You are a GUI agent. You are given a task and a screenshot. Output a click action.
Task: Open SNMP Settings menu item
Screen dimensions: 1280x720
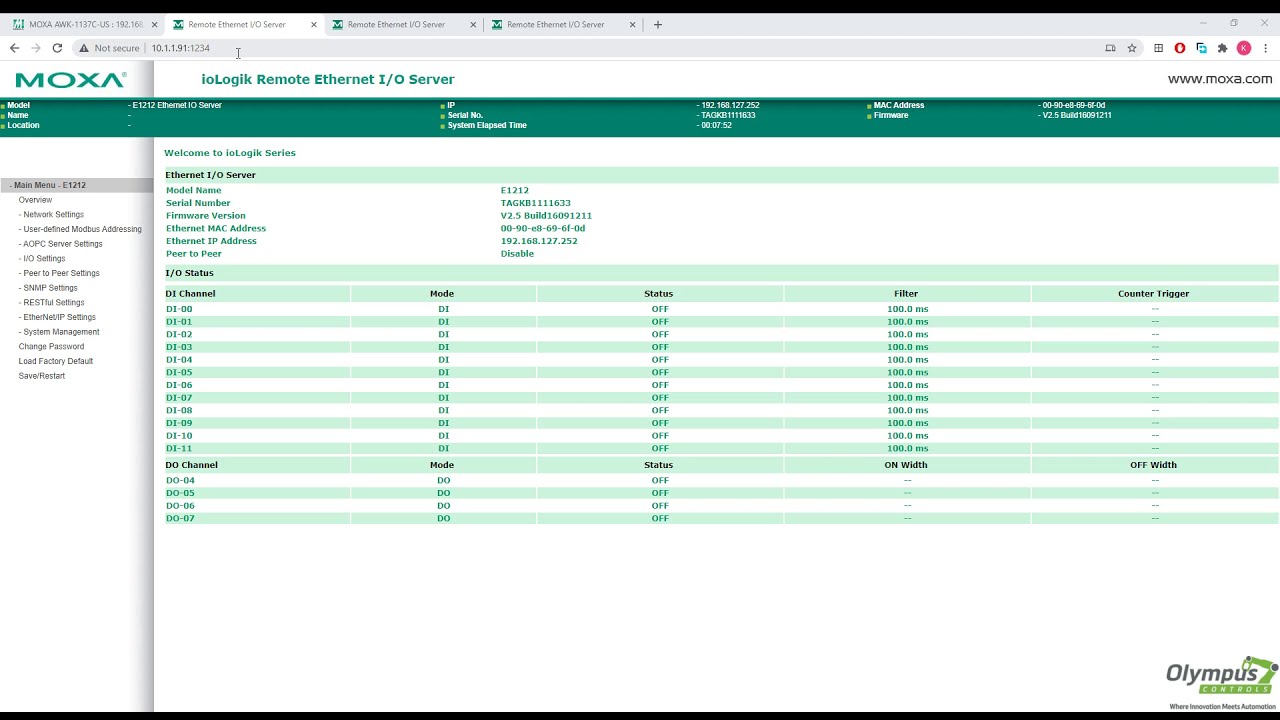pyautogui.click(x=49, y=288)
